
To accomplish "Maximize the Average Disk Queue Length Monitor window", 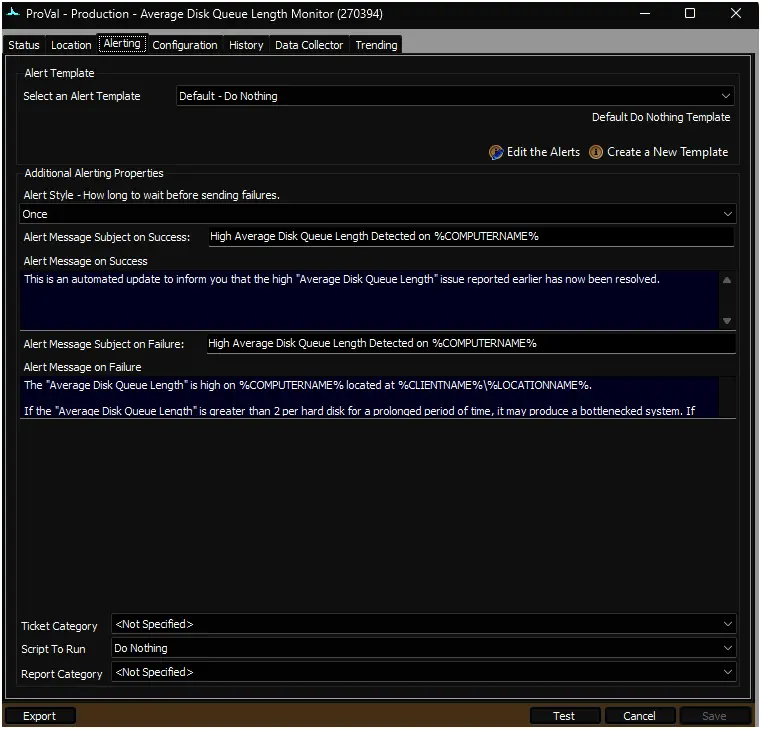I will point(690,13).
